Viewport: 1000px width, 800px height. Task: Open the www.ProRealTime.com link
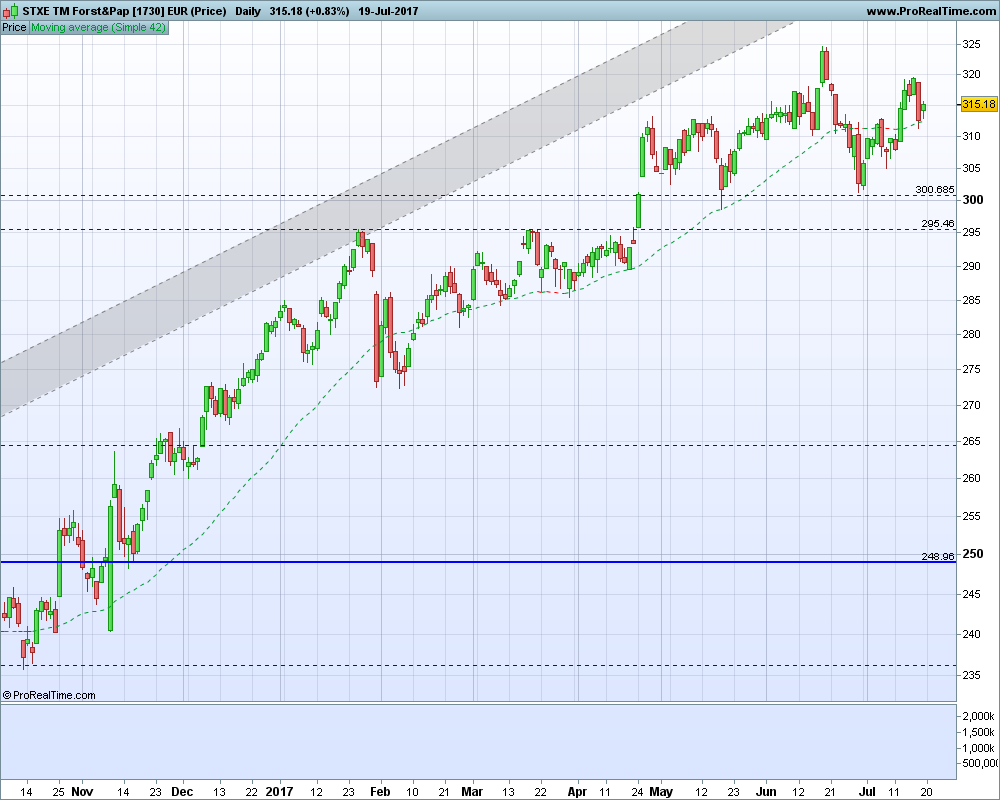coord(930,11)
